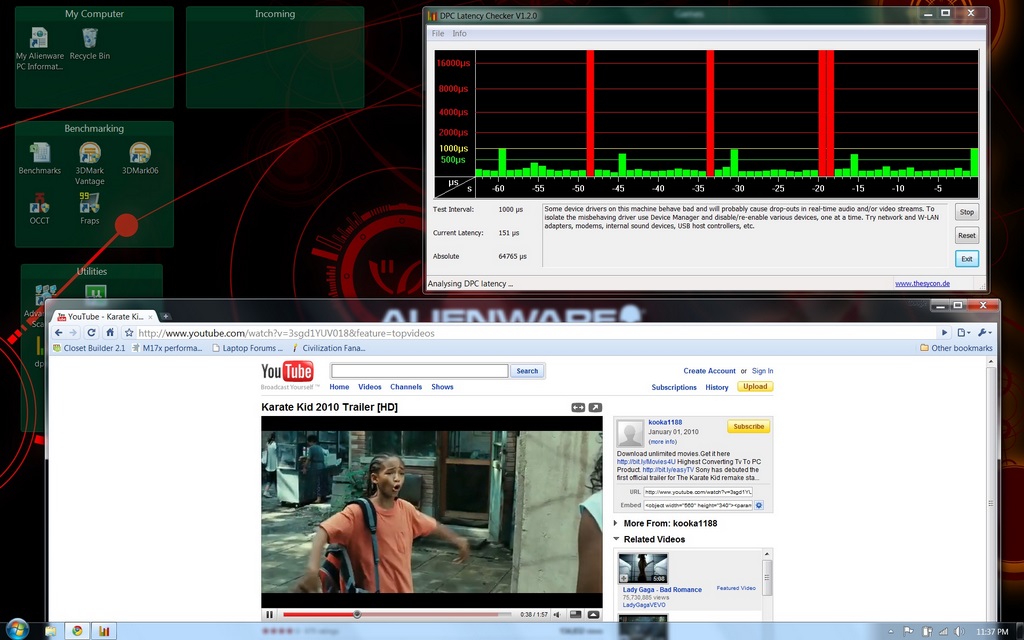The image size is (1024, 640).
Task: Reload the YouTube page
Action: pyautogui.click(x=91, y=332)
